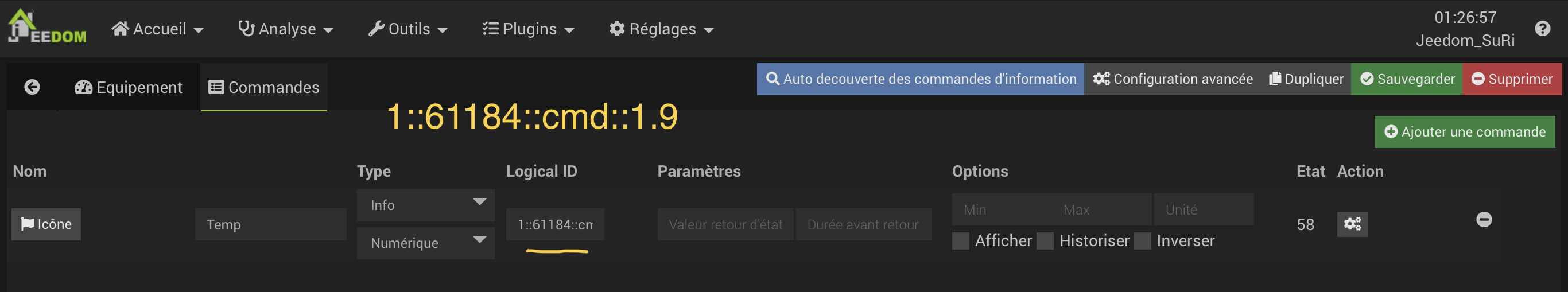
Task: Toggle the Historiser checkbox
Action: pos(1045,241)
